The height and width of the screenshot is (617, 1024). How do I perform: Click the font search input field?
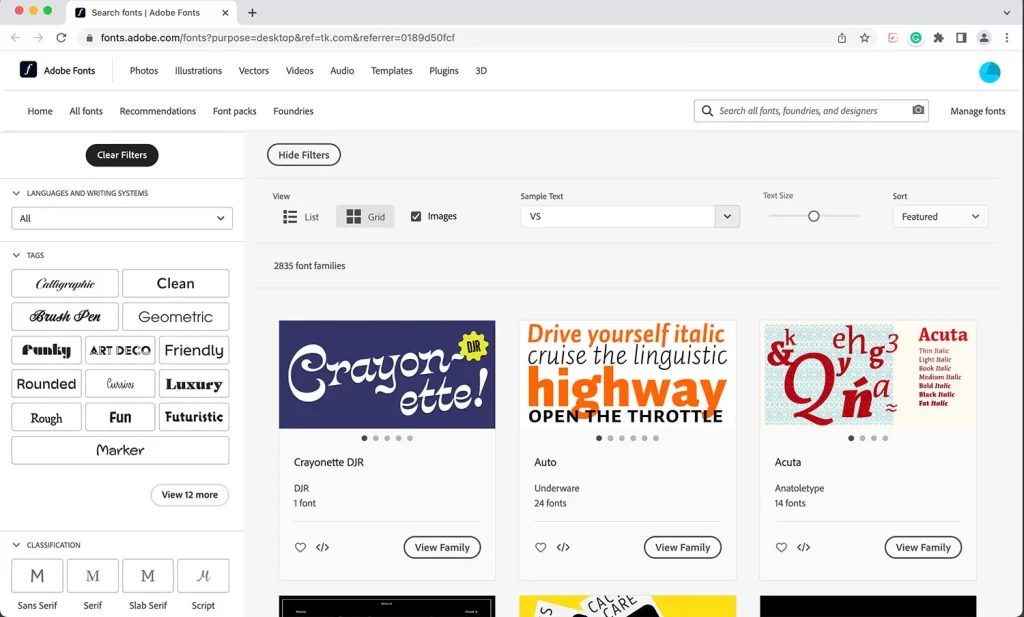pos(813,111)
